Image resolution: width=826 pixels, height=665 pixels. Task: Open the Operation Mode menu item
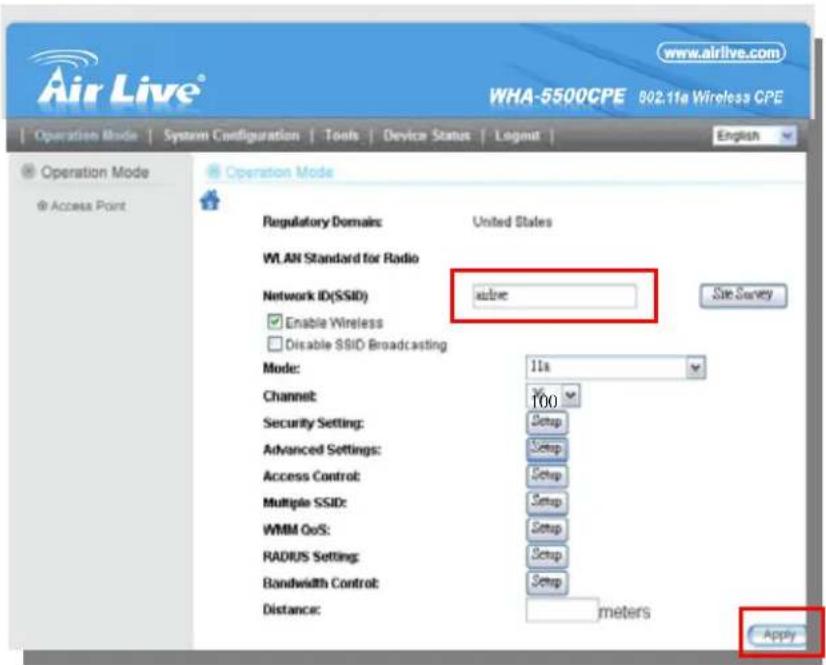[86, 135]
